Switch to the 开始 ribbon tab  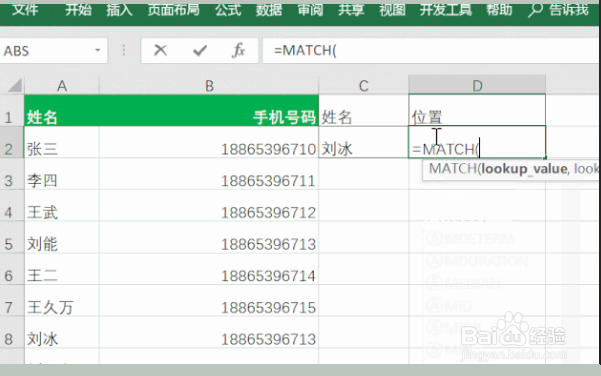pos(78,10)
